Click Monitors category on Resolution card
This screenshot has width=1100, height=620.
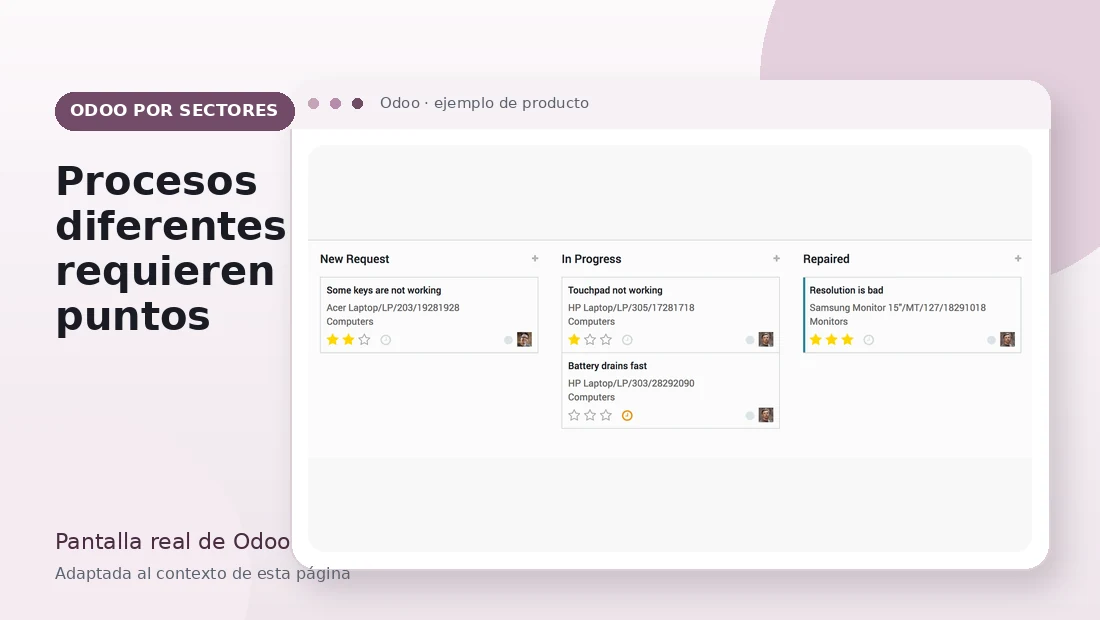829,321
